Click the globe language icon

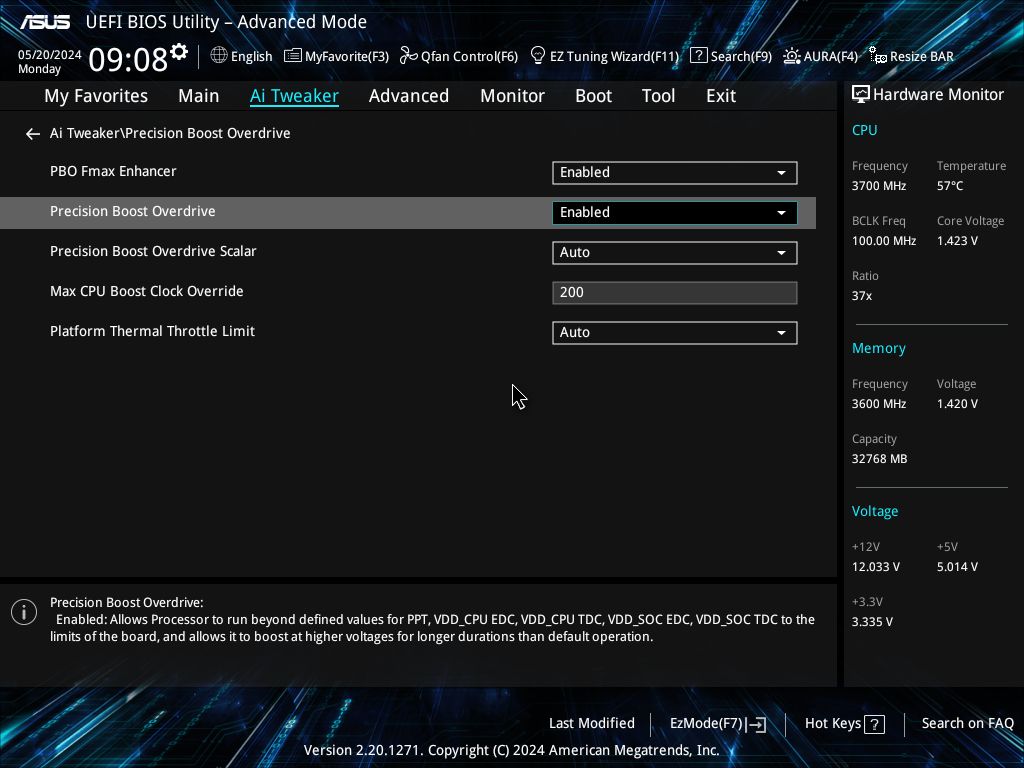click(219, 56)
